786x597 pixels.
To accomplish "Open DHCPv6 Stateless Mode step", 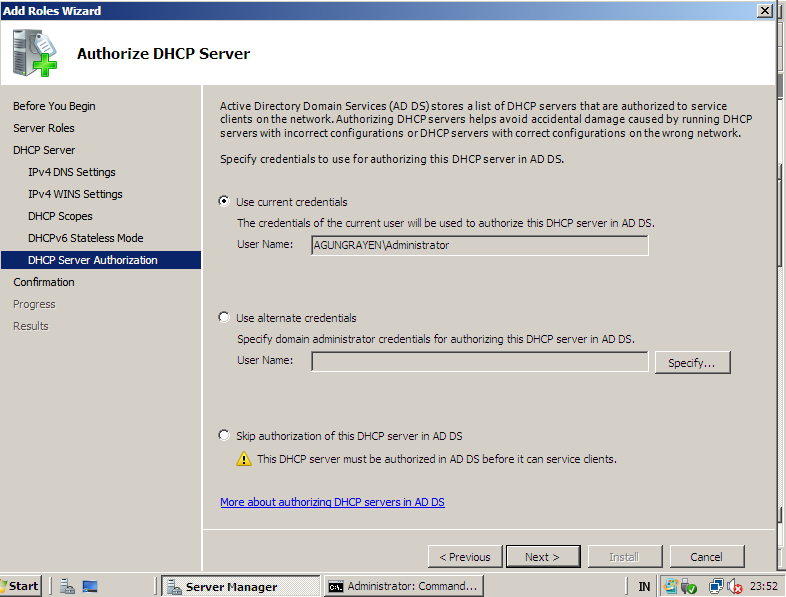I will 86,239.
